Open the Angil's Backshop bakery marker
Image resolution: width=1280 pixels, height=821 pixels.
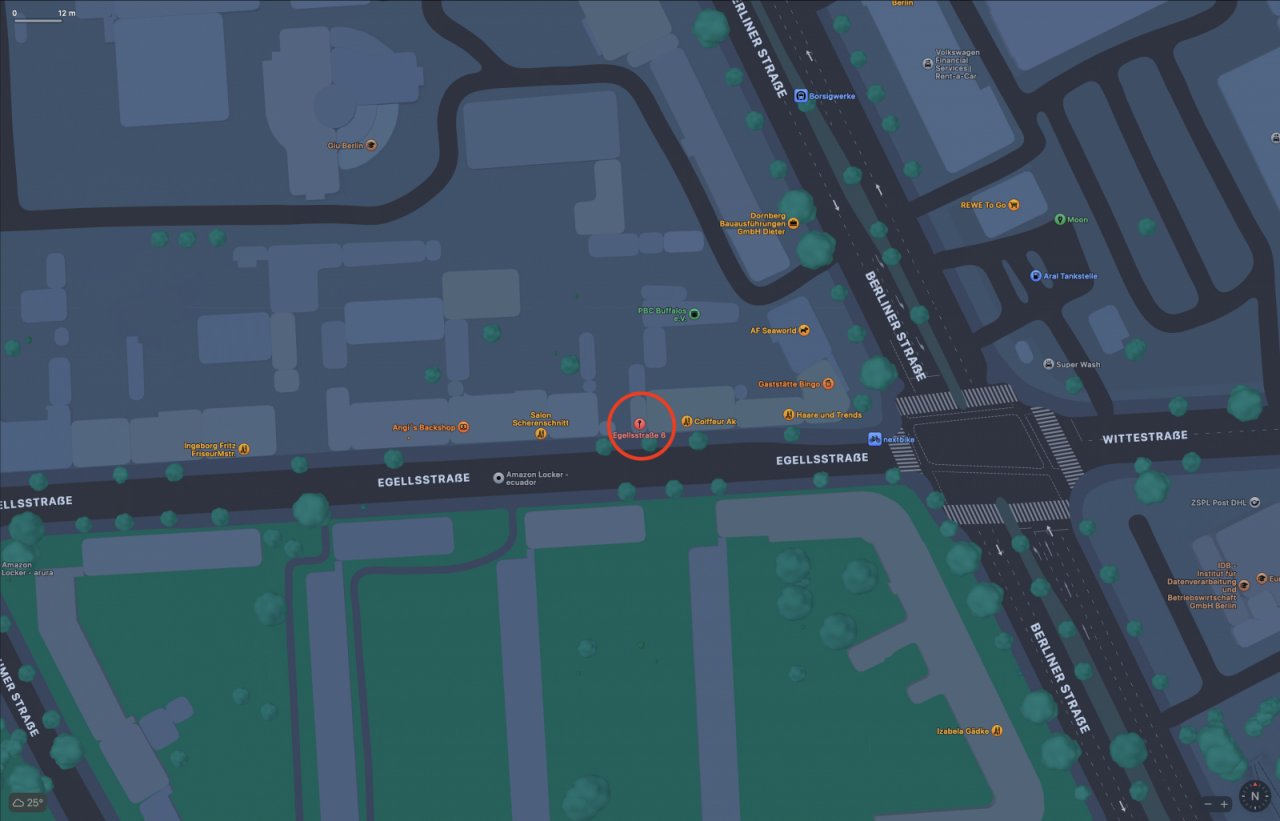click(463, 427)
